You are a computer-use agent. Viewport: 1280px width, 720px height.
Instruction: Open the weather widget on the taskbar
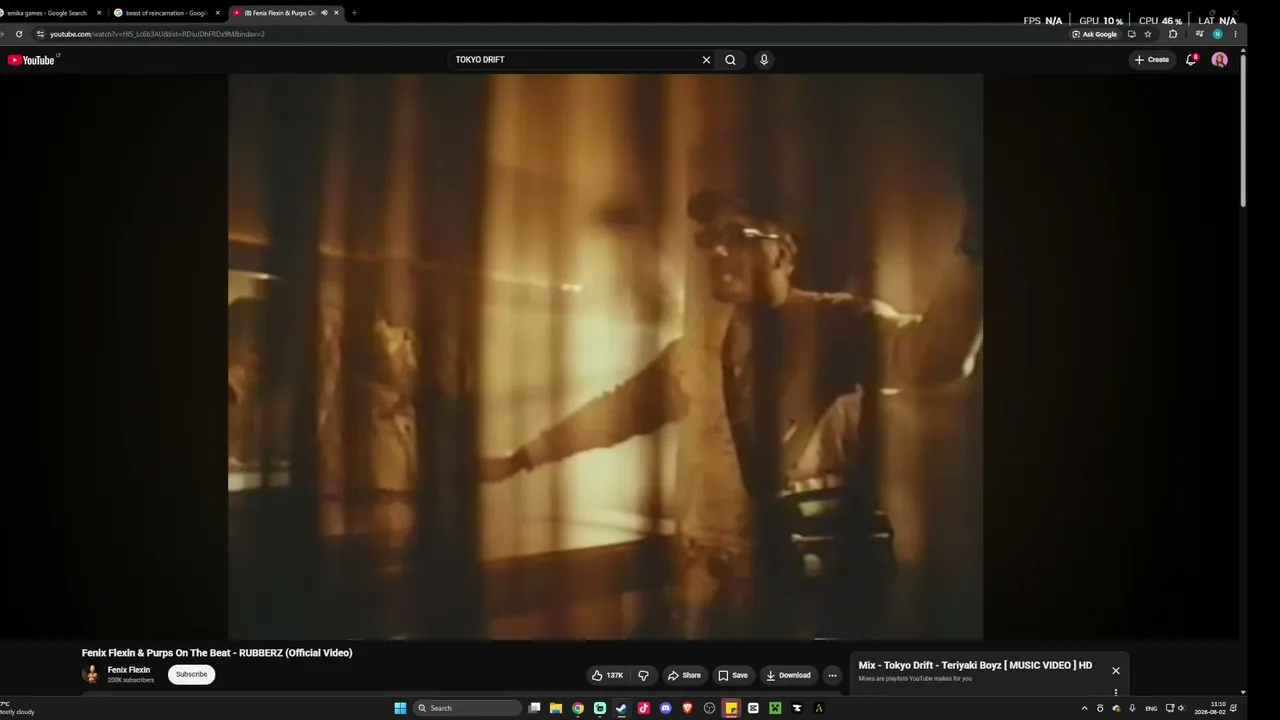tap(17, 708)
